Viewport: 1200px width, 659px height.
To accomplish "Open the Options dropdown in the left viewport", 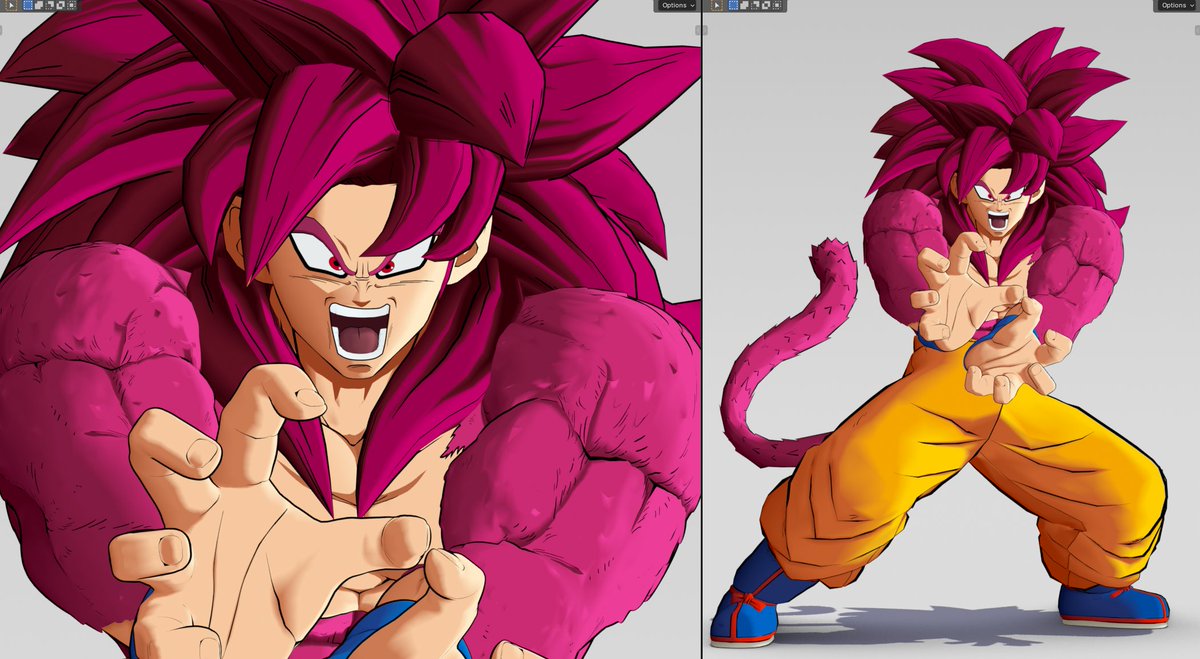I will pyautogui.click(x=677, y=5).
